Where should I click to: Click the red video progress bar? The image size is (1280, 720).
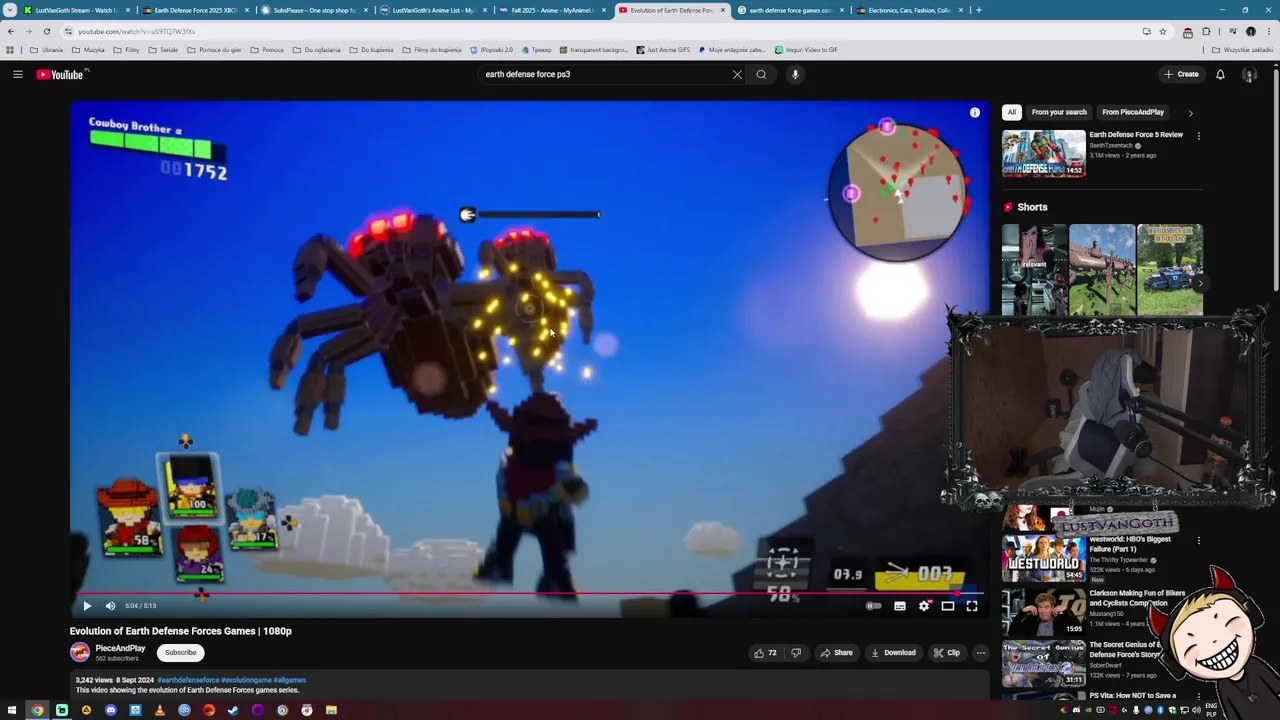[528, 594]
